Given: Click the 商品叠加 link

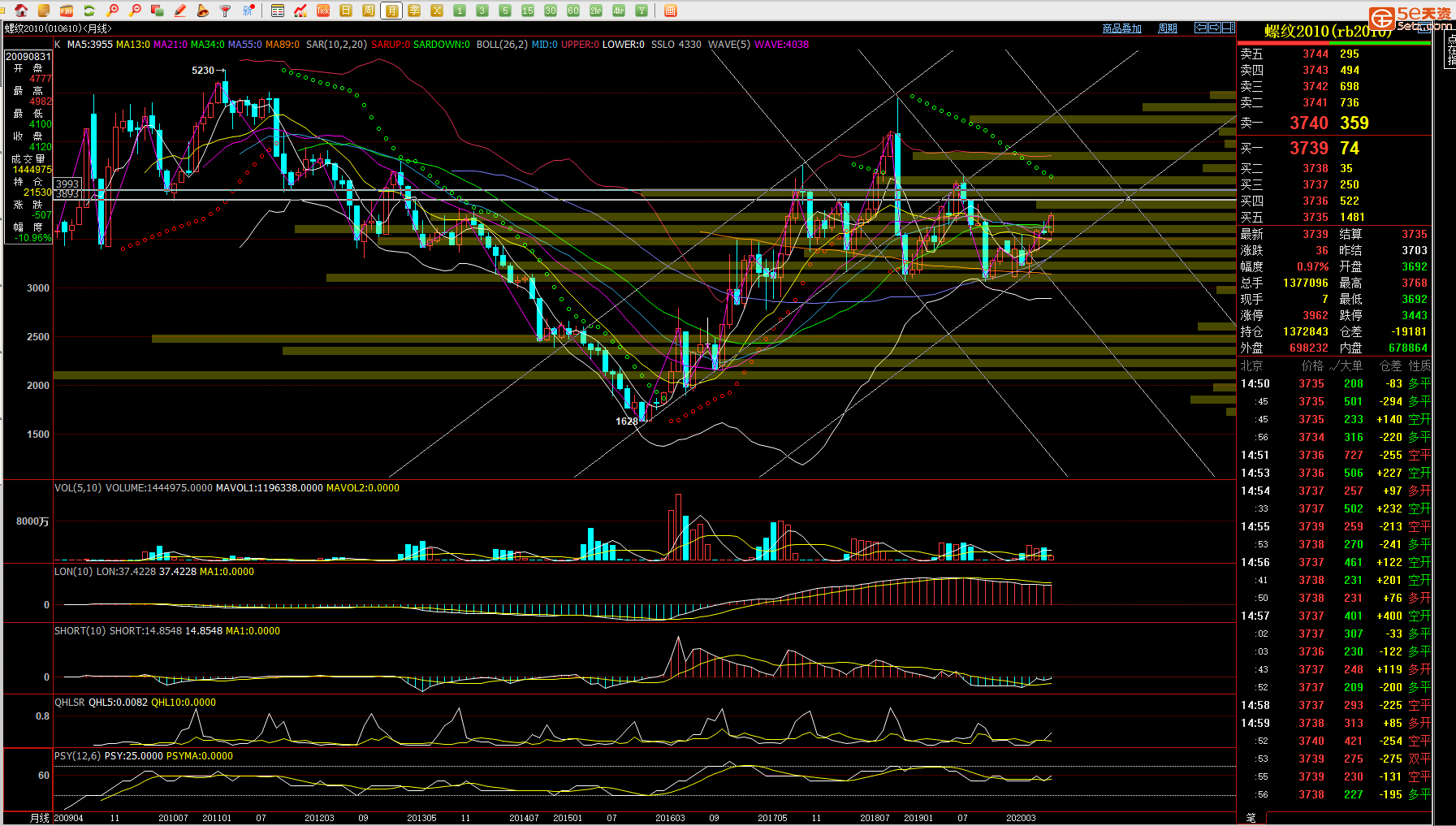Looking at the screenshot, I should coord(1122,28).
